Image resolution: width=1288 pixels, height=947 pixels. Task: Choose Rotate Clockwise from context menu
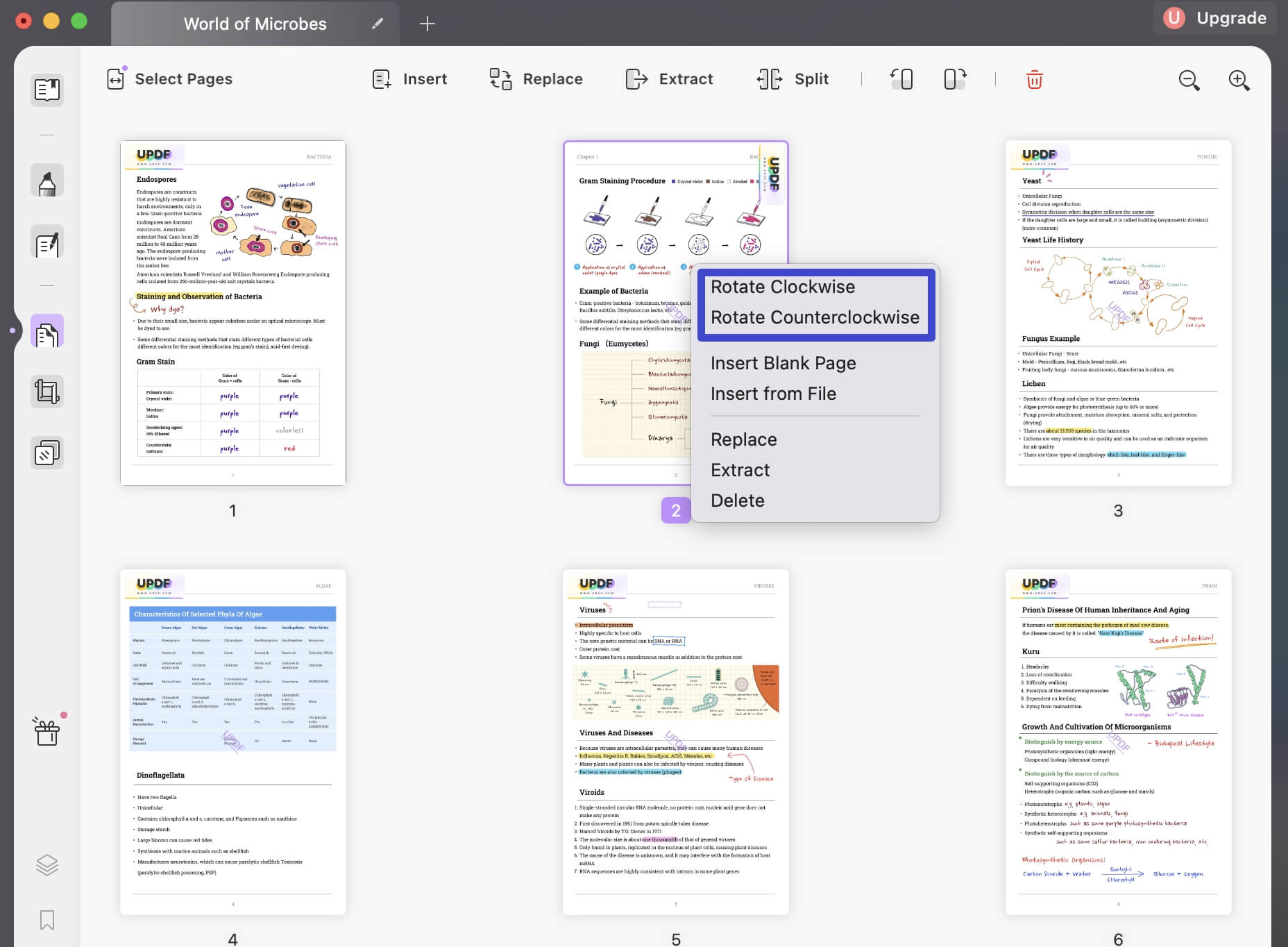pos(783,287)
